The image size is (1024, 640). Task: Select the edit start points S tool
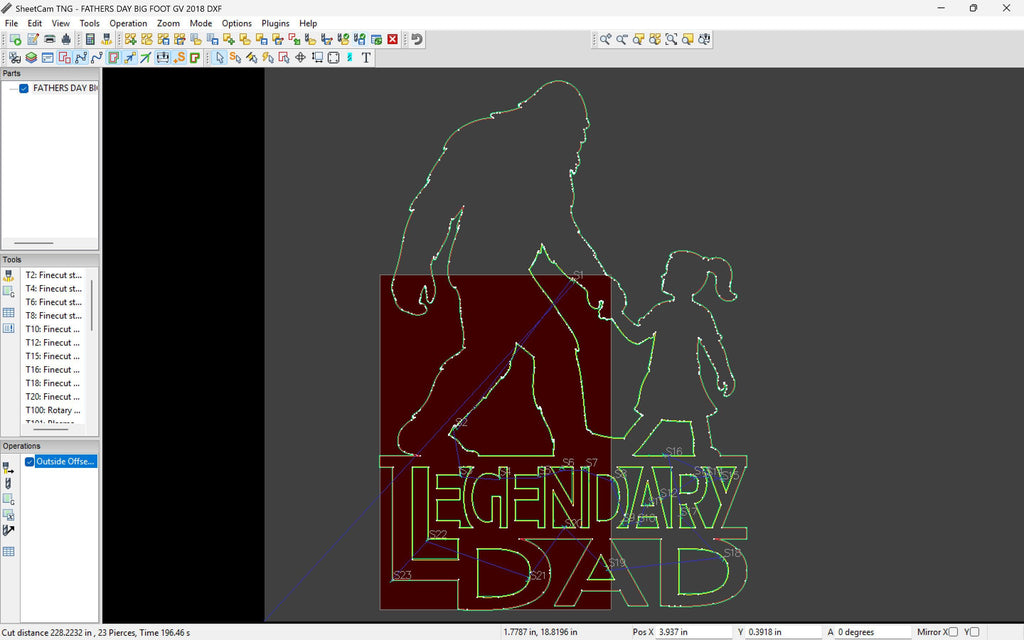[235, 57]
